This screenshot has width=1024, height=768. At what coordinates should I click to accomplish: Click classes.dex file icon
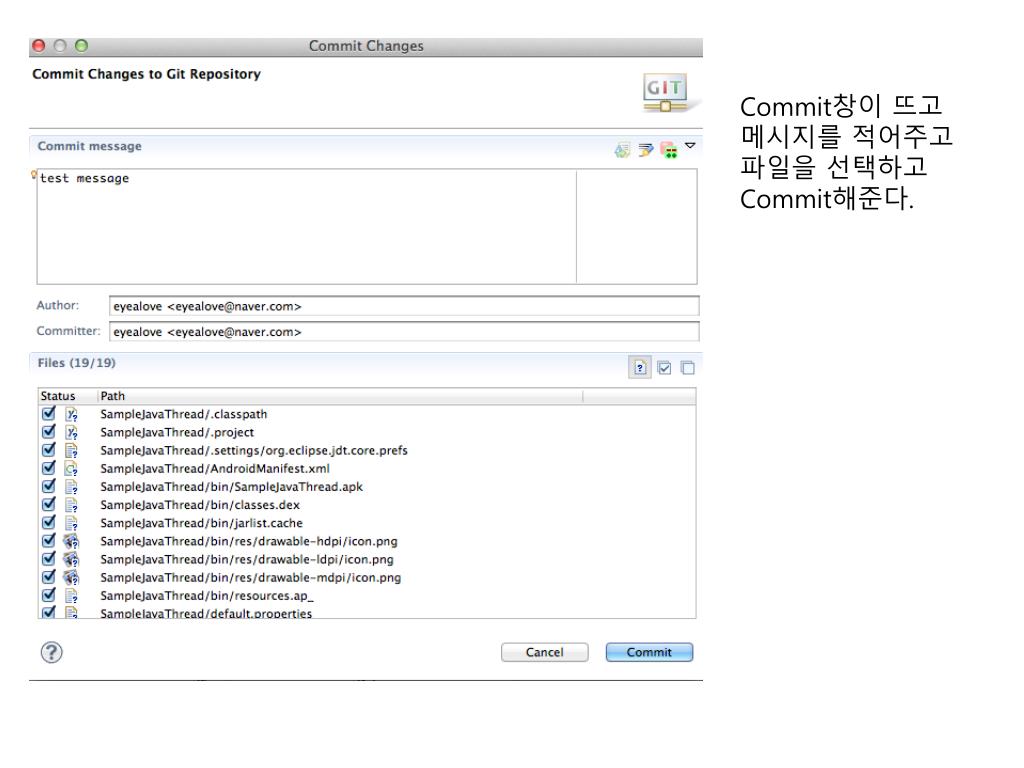[71, 505]
